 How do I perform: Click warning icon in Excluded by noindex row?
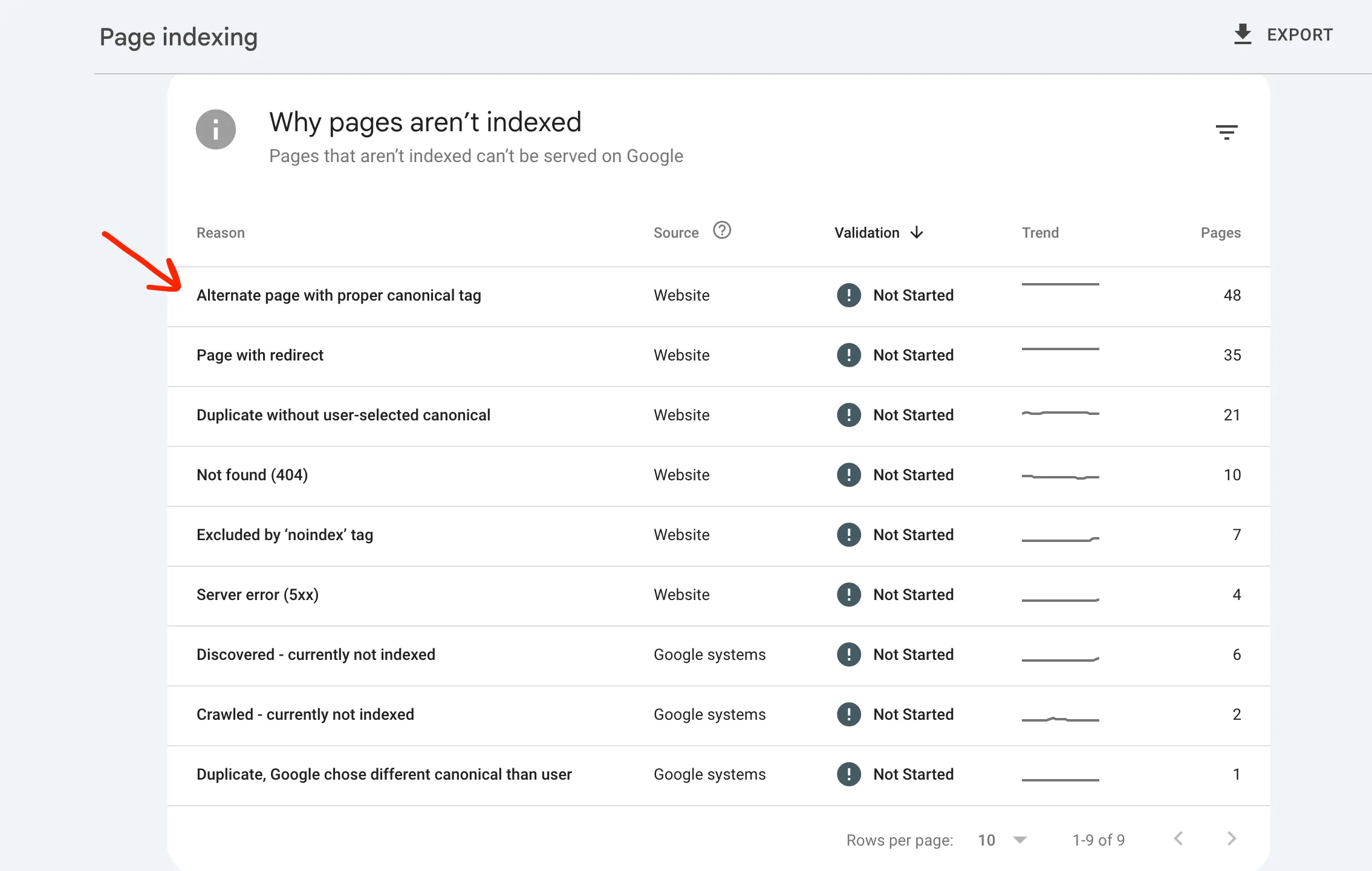coord(849,535)
